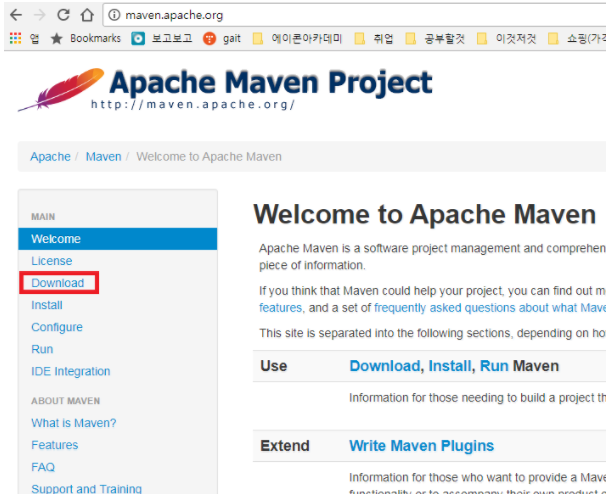This screenshot has width=612, height=494.
Task: Click the Welcome to Apache Maven breadcrumb text
Action: coord(209,156)
